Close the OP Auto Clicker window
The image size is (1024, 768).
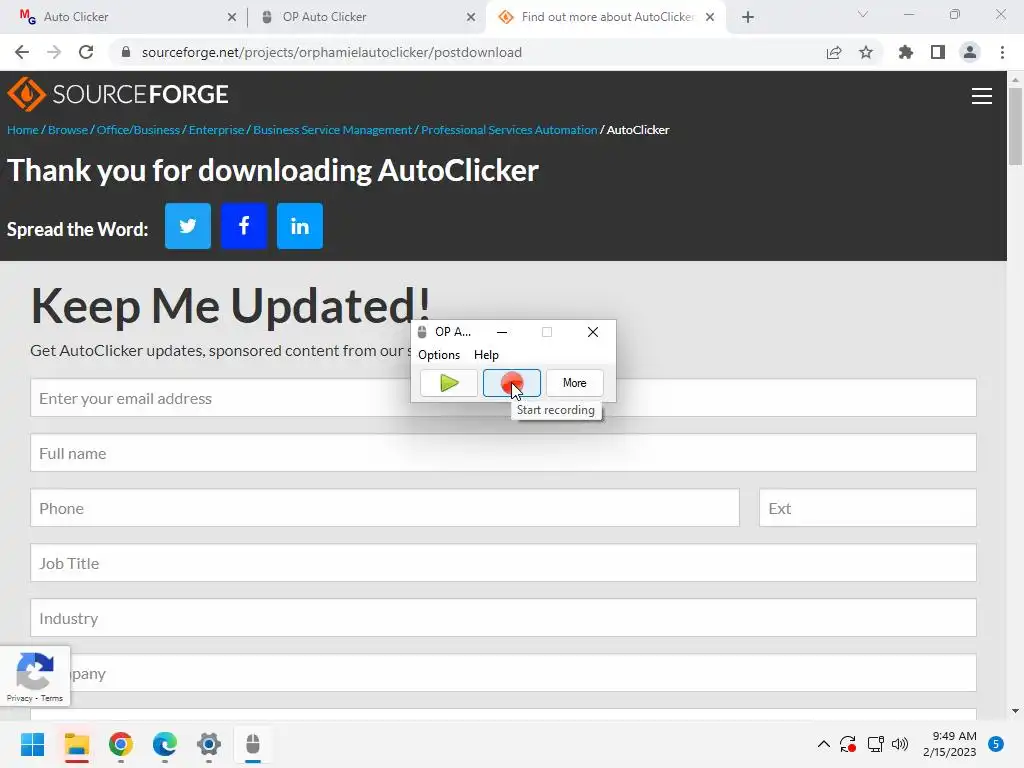coord(593,332)
